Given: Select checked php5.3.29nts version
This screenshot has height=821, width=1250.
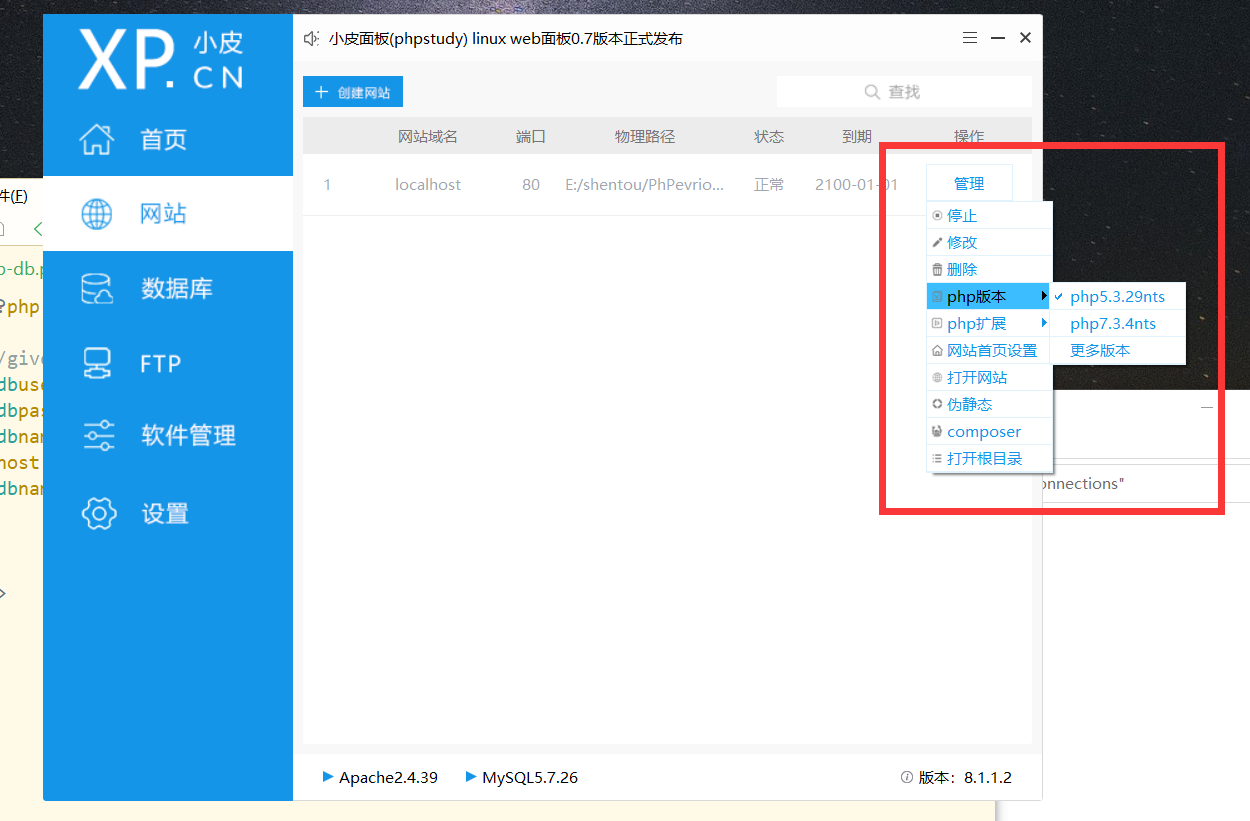Looking at the screenshot, I should coord(1117,296).
